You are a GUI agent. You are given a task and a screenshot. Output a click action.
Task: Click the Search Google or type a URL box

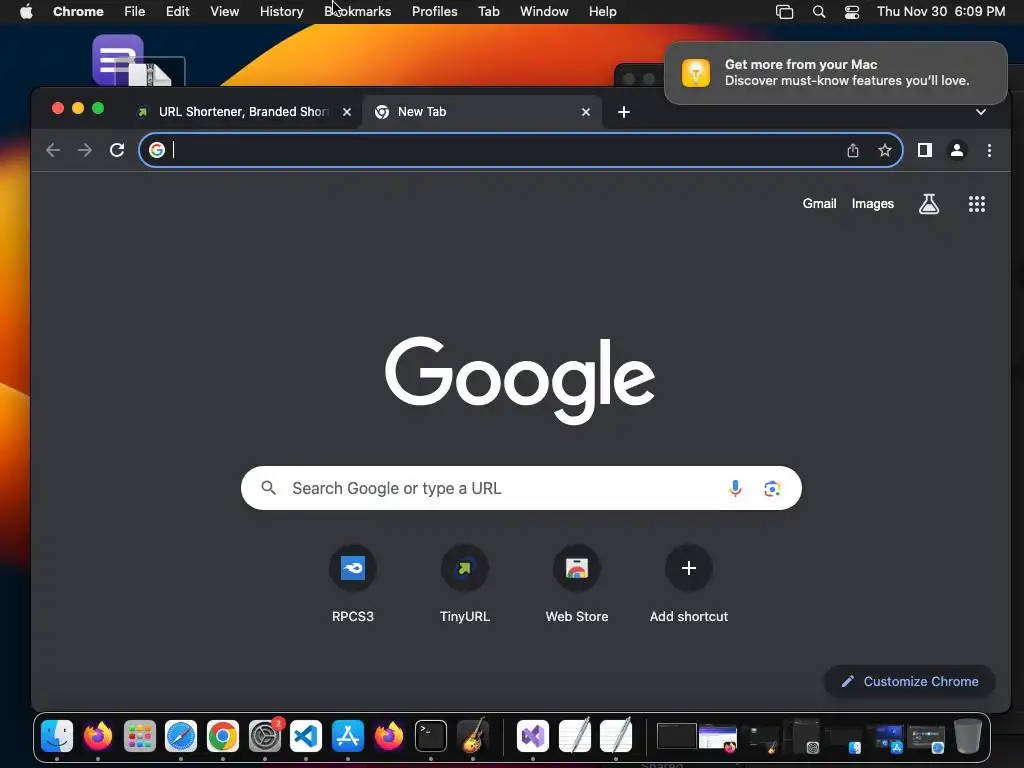tap(521, 488)
